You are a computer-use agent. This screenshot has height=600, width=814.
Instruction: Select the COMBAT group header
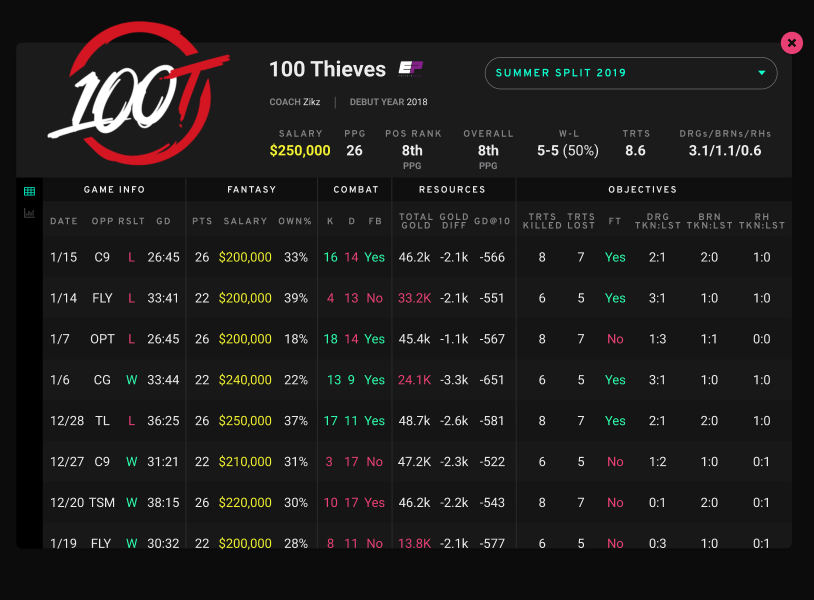[356, 189]
